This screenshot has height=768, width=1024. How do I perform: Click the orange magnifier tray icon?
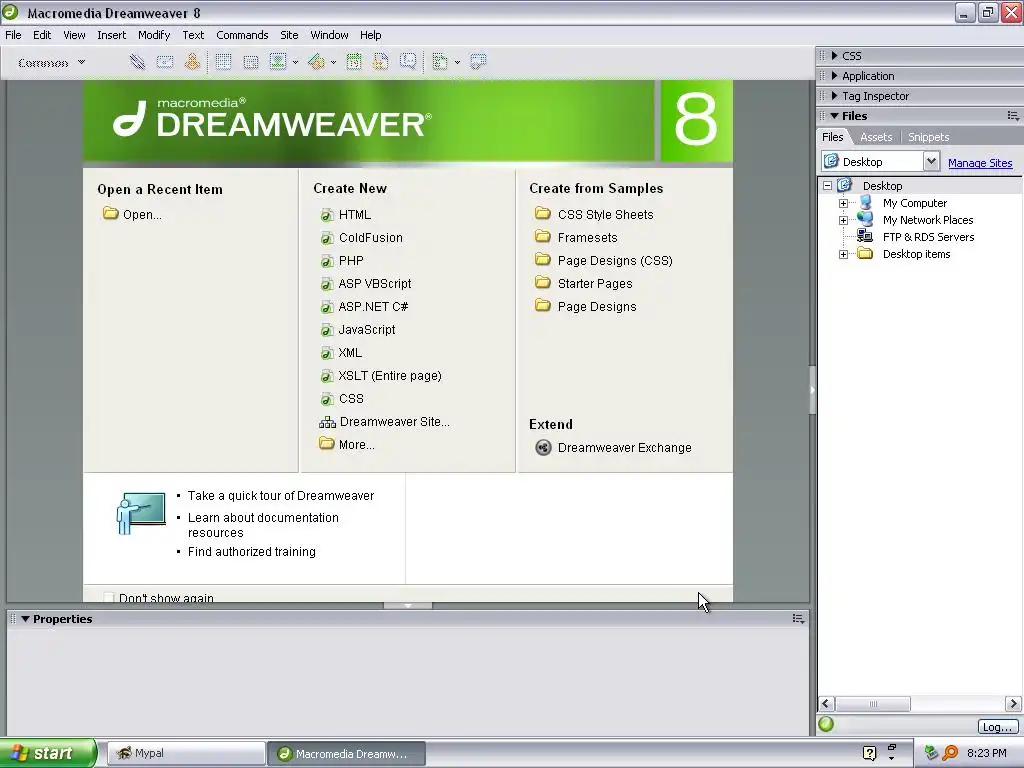coord(950,753)
